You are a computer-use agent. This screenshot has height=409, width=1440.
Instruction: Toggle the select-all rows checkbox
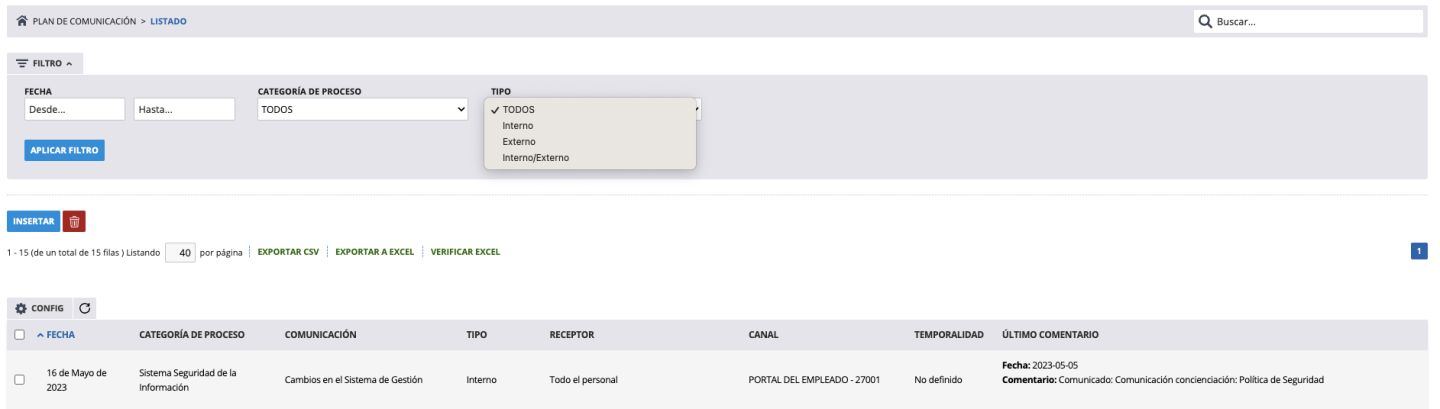[x=20, y=334]
